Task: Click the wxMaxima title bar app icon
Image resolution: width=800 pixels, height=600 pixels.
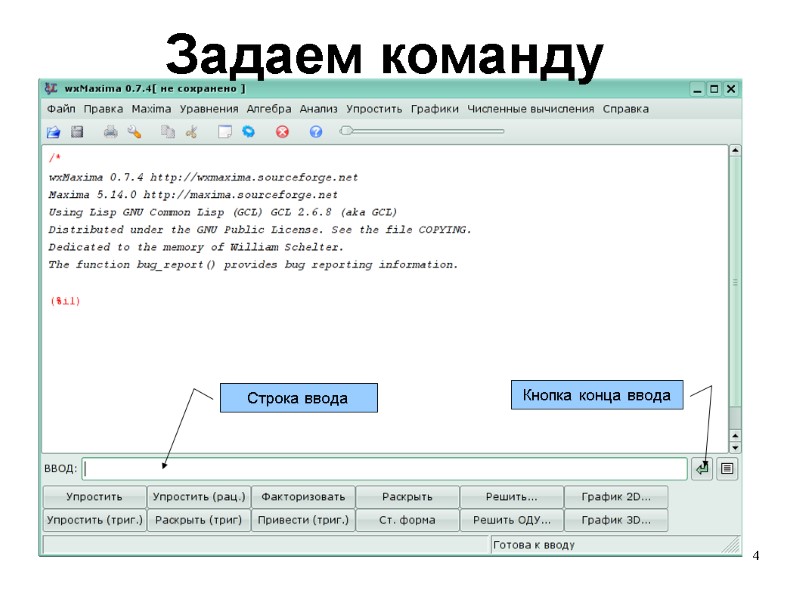Action: click(51, 88)
